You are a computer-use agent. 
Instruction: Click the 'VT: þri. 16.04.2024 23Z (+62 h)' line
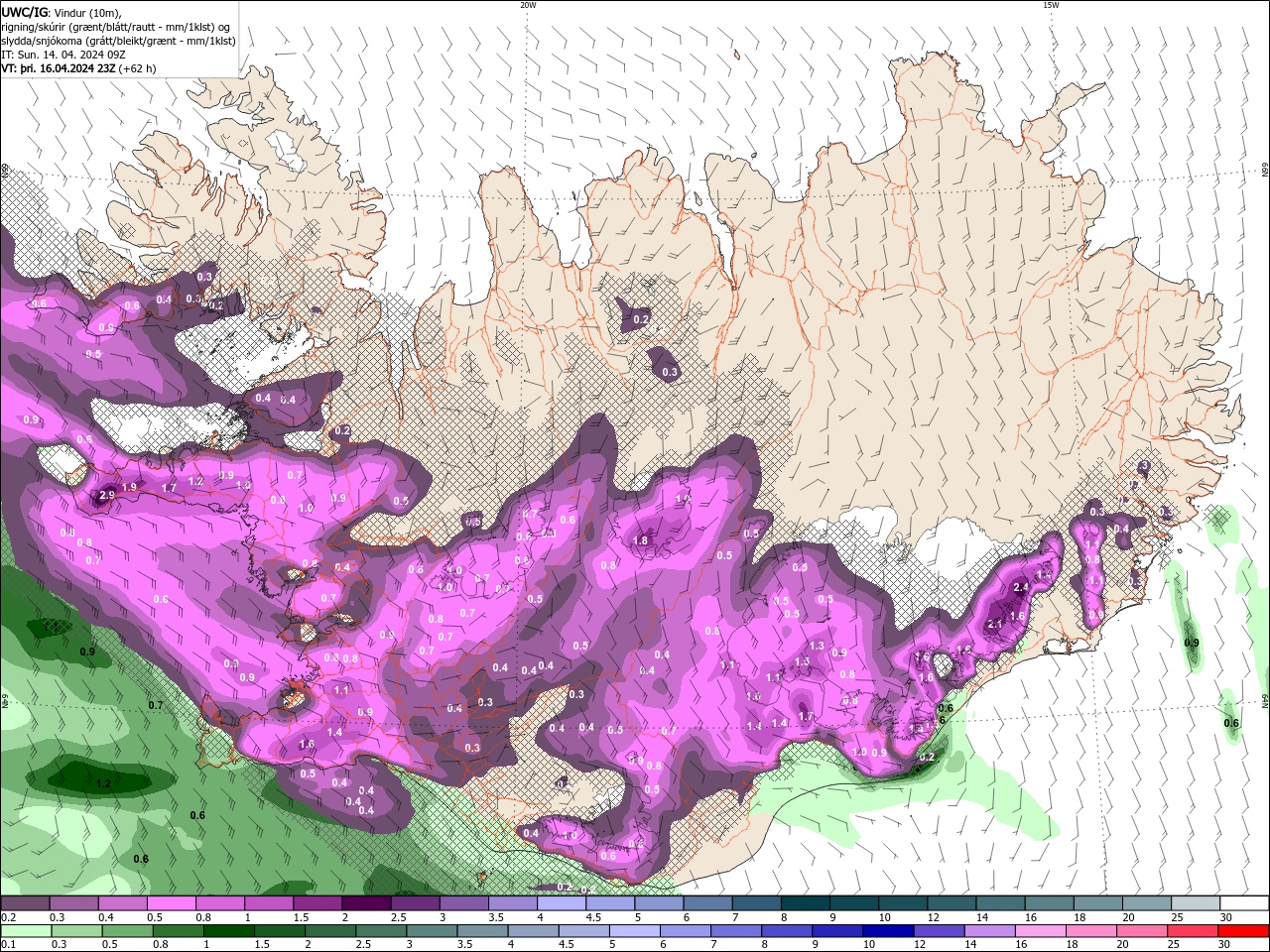click(x=78, y=68)
